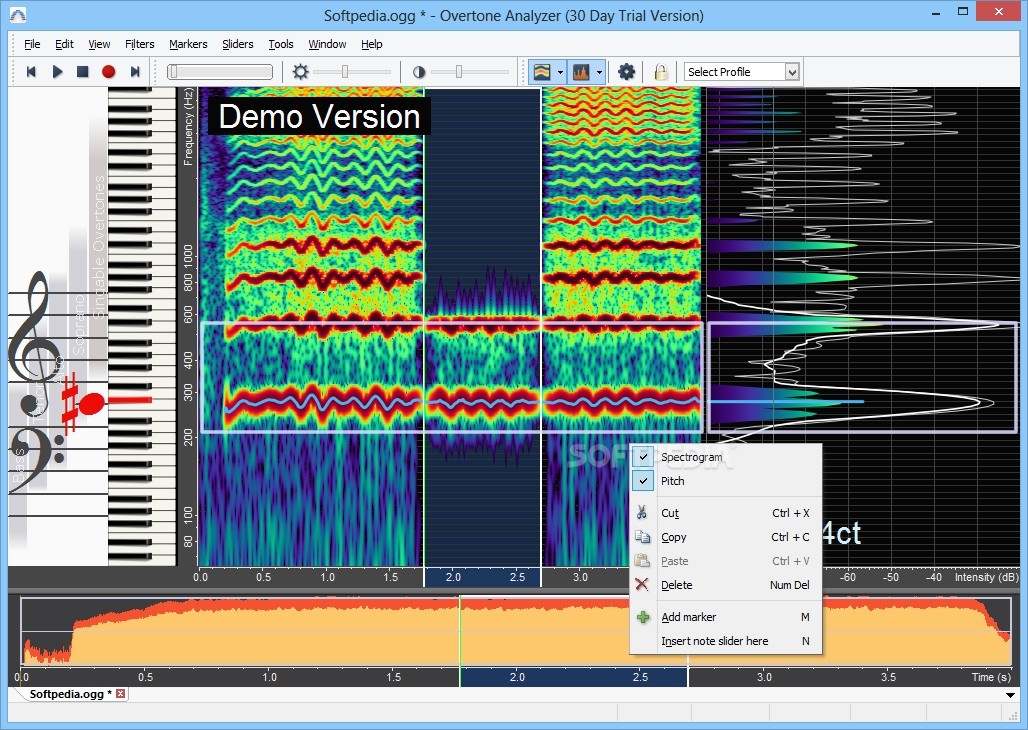Click the app icon in the title bar
This screenshot has width=1028, height=730.
coord(18,14)
